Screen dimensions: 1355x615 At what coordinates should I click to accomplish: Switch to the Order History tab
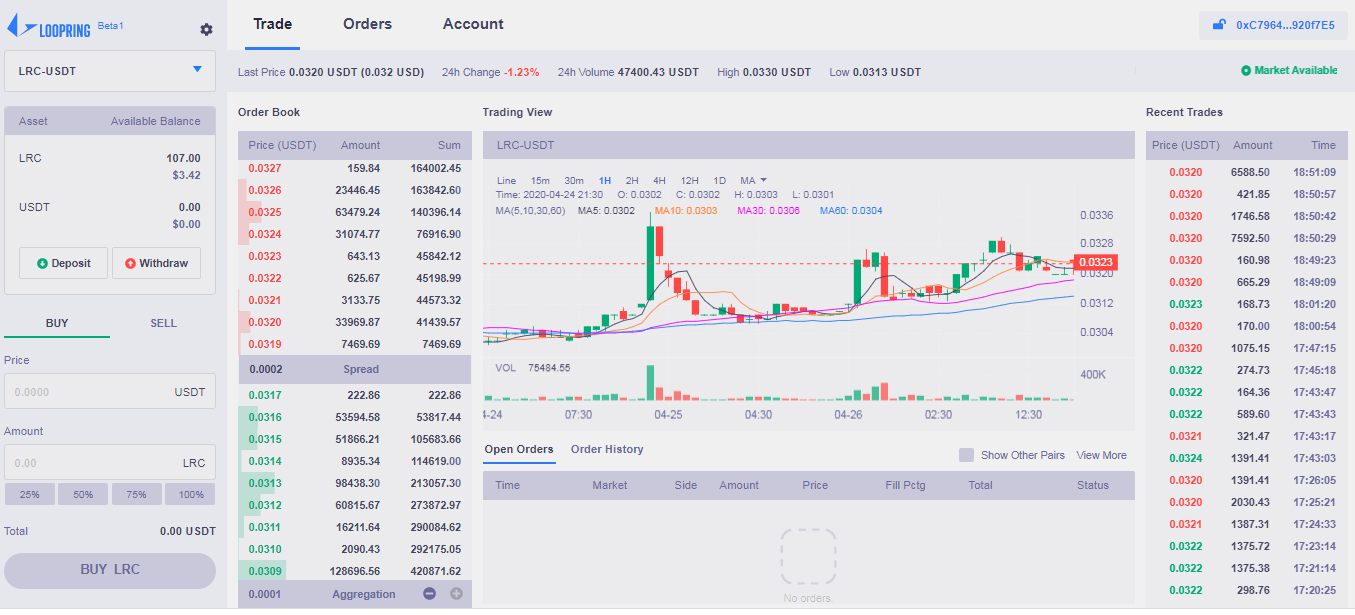pyautogui.click(x=607, y=450)
